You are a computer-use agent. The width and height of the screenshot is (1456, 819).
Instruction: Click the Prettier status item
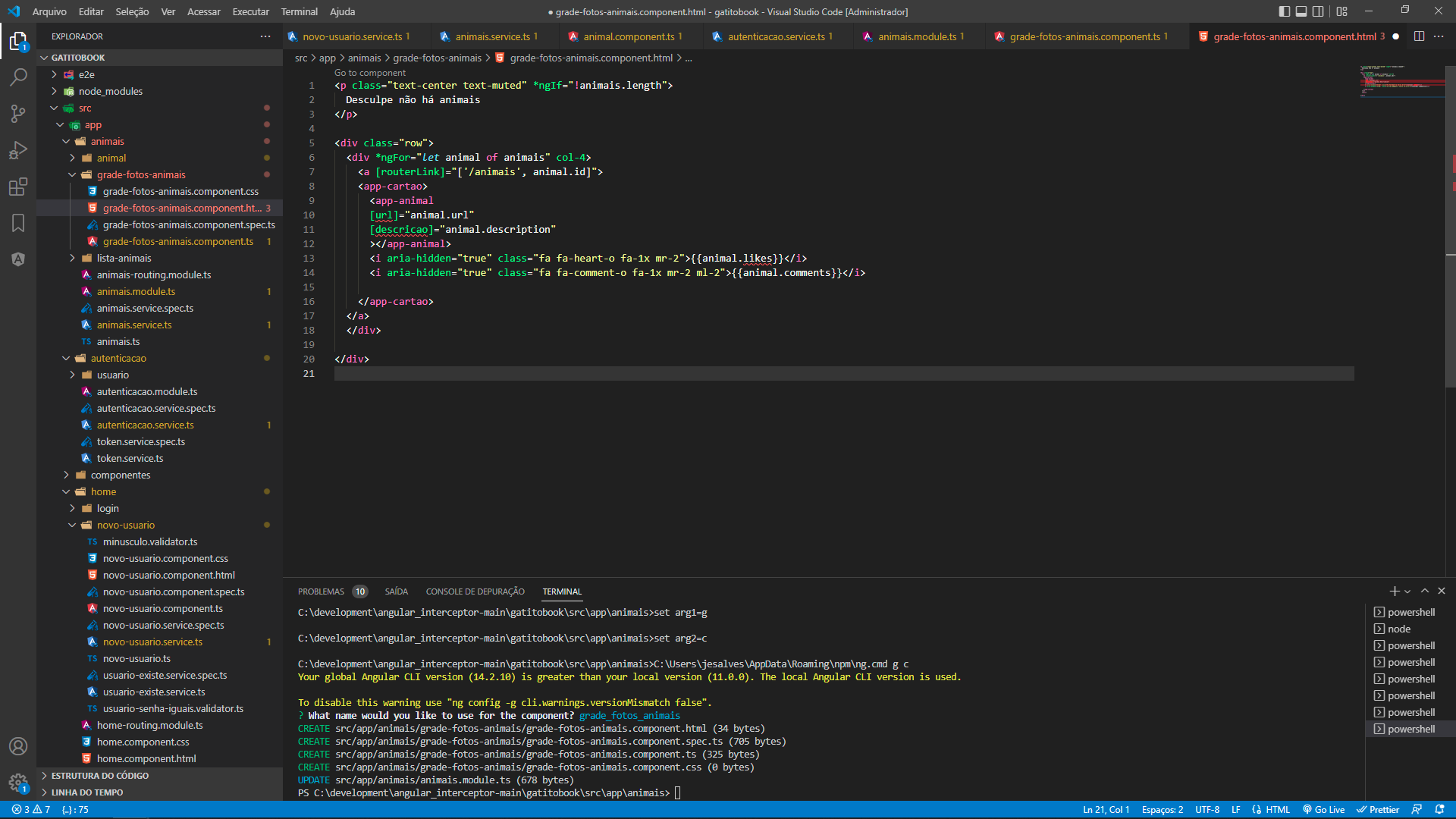[x=1378, y=810]
